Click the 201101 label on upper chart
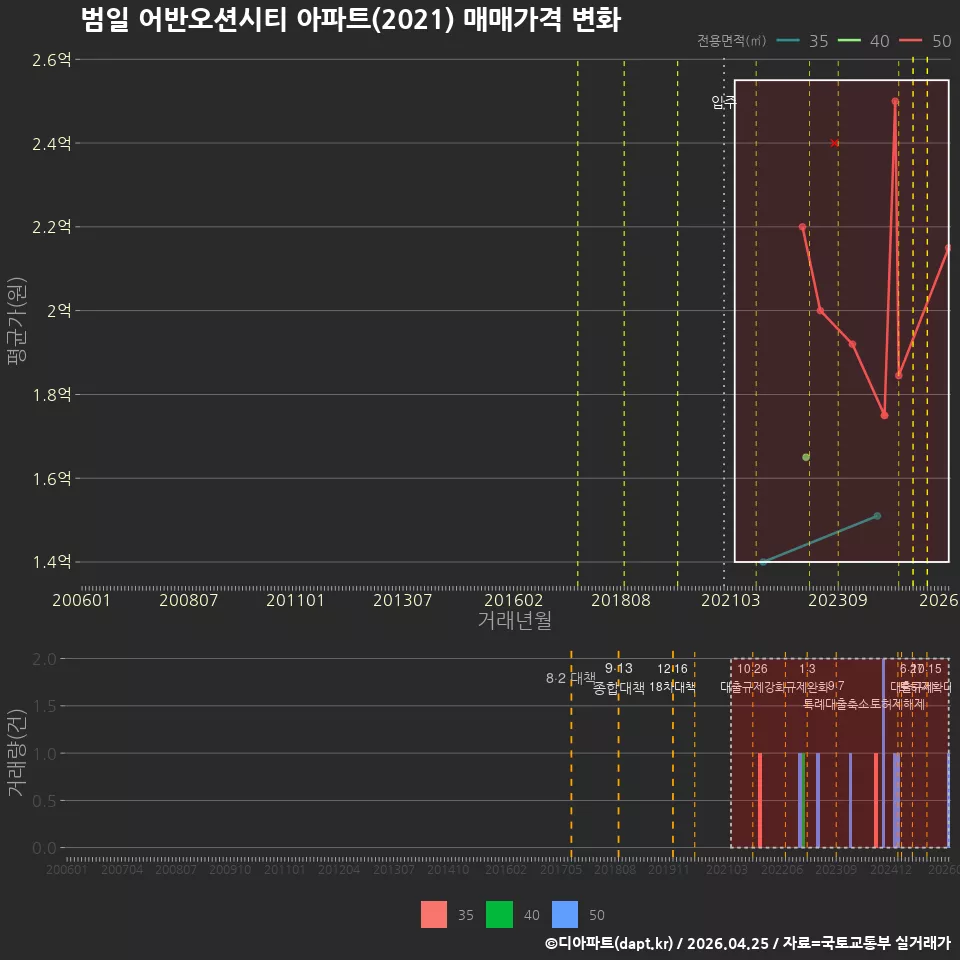 click(x=295, y=600)
